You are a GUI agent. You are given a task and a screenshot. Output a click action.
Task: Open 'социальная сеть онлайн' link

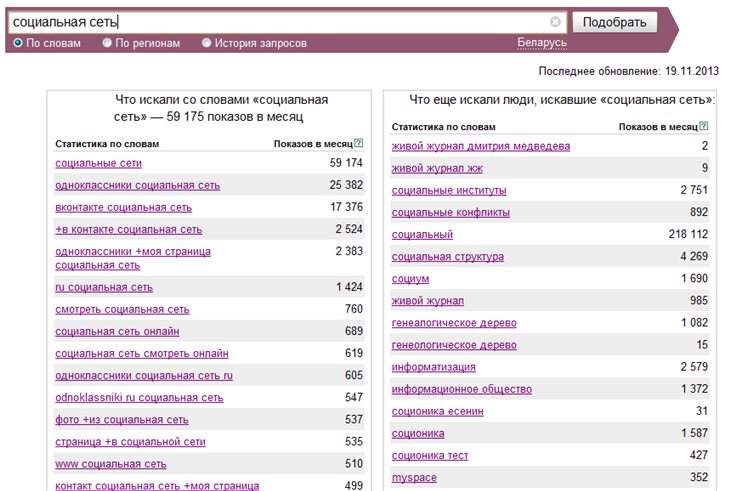[117, 331]
